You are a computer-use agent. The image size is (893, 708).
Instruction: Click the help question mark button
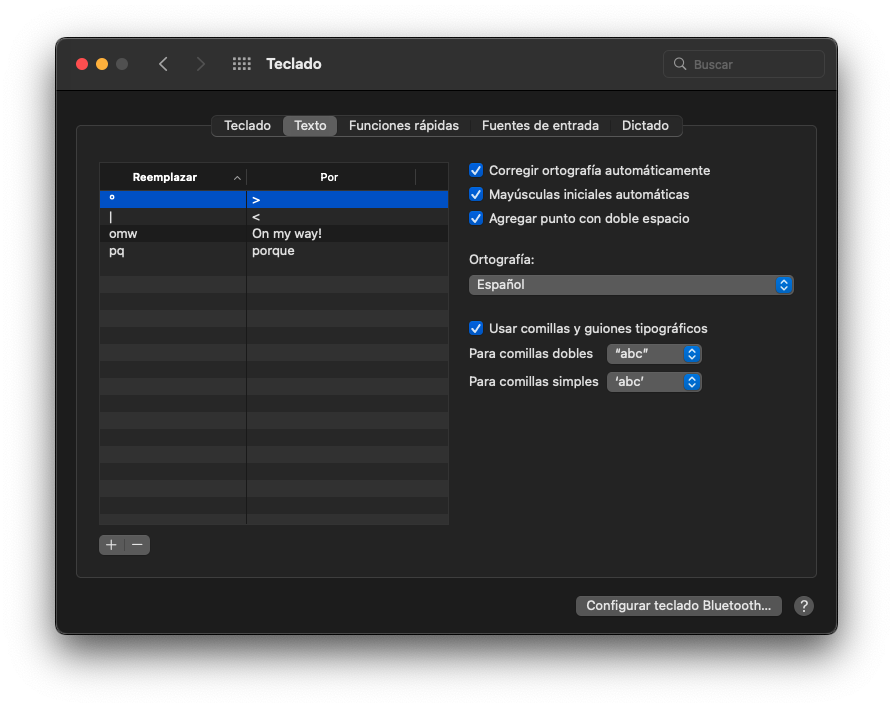pos(803,606)
